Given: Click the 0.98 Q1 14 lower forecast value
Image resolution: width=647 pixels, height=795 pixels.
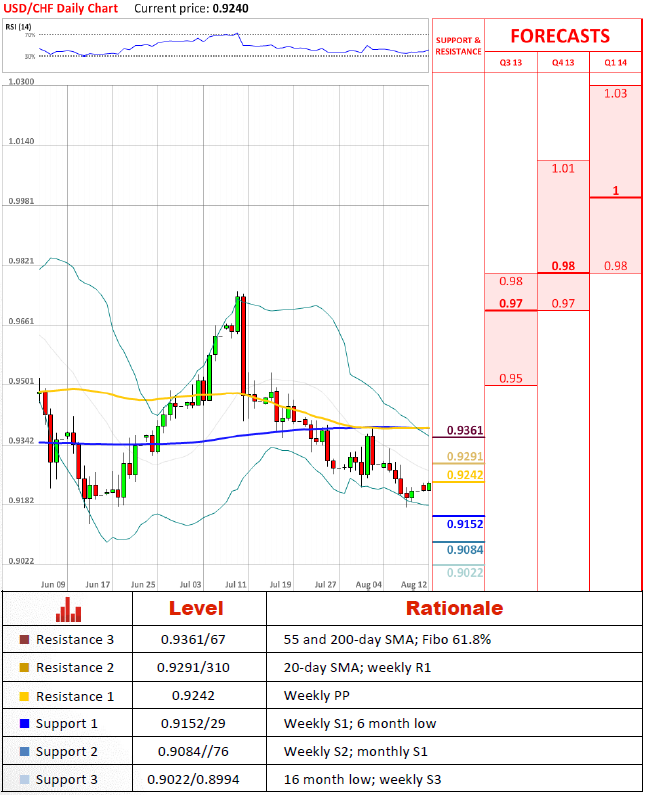Looking at the screenshot, I should point(616,266).
